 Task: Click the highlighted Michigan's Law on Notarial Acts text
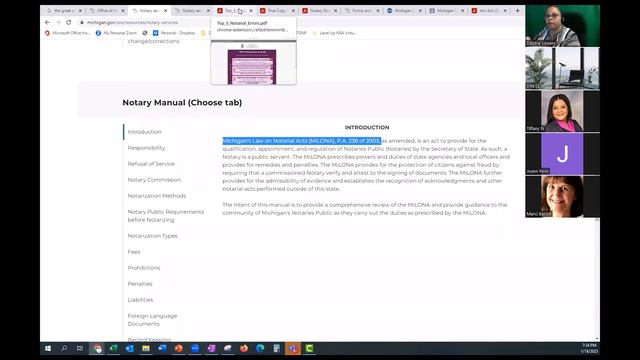pyautogui.click(x=302, y=141)
